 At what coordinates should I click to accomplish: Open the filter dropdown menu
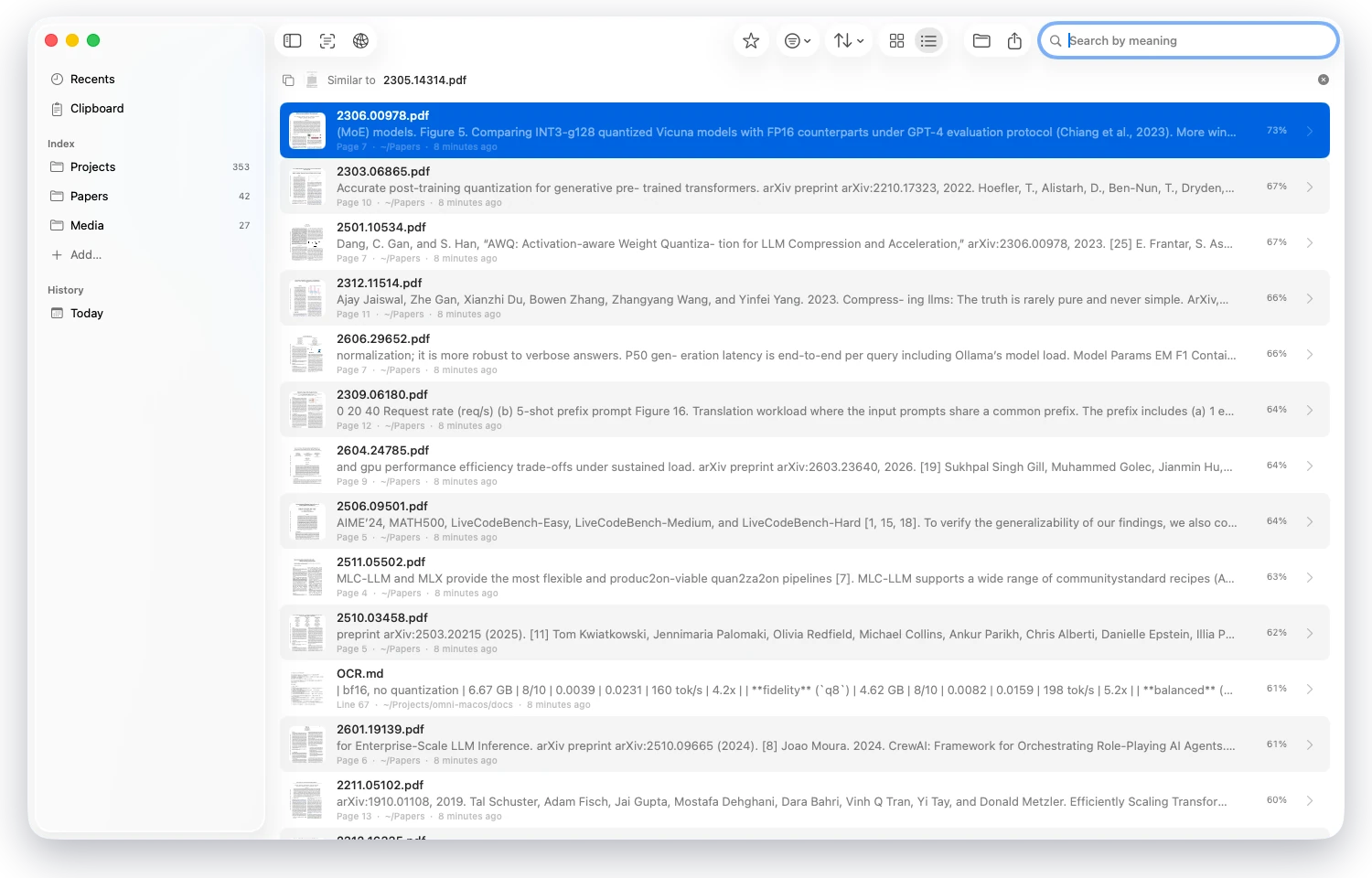[x=798, y=40]
